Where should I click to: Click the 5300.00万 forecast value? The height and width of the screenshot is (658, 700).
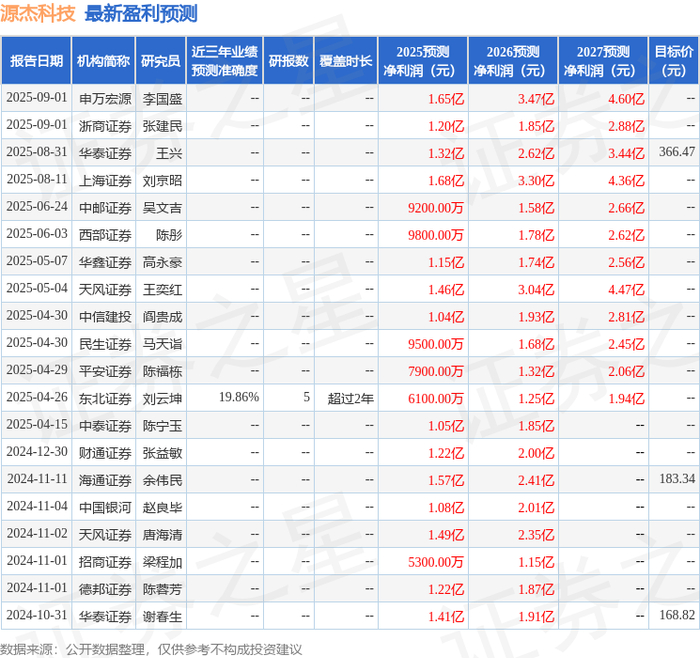click(436, 562)
